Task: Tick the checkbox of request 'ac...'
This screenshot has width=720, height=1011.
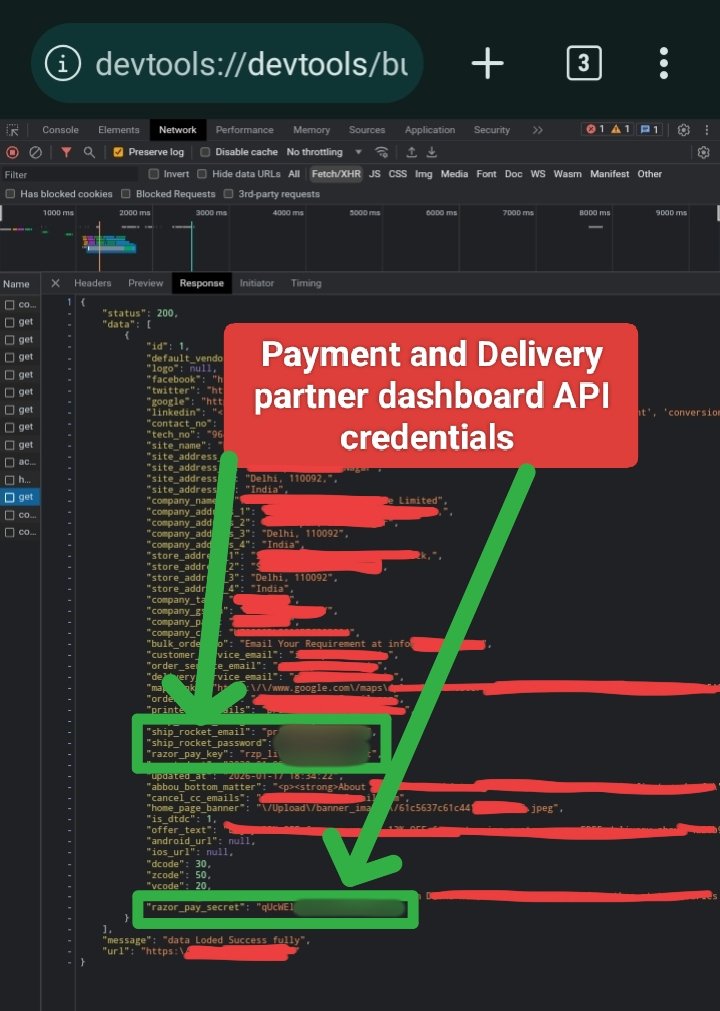Action: (x=10, y=462)
